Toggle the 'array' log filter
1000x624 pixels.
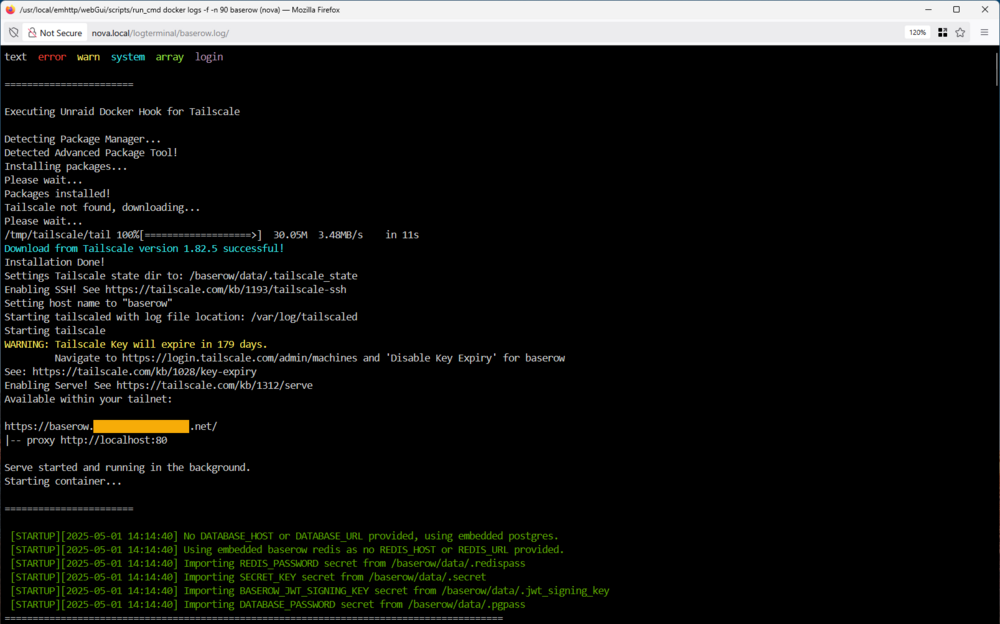coord(170,57)
